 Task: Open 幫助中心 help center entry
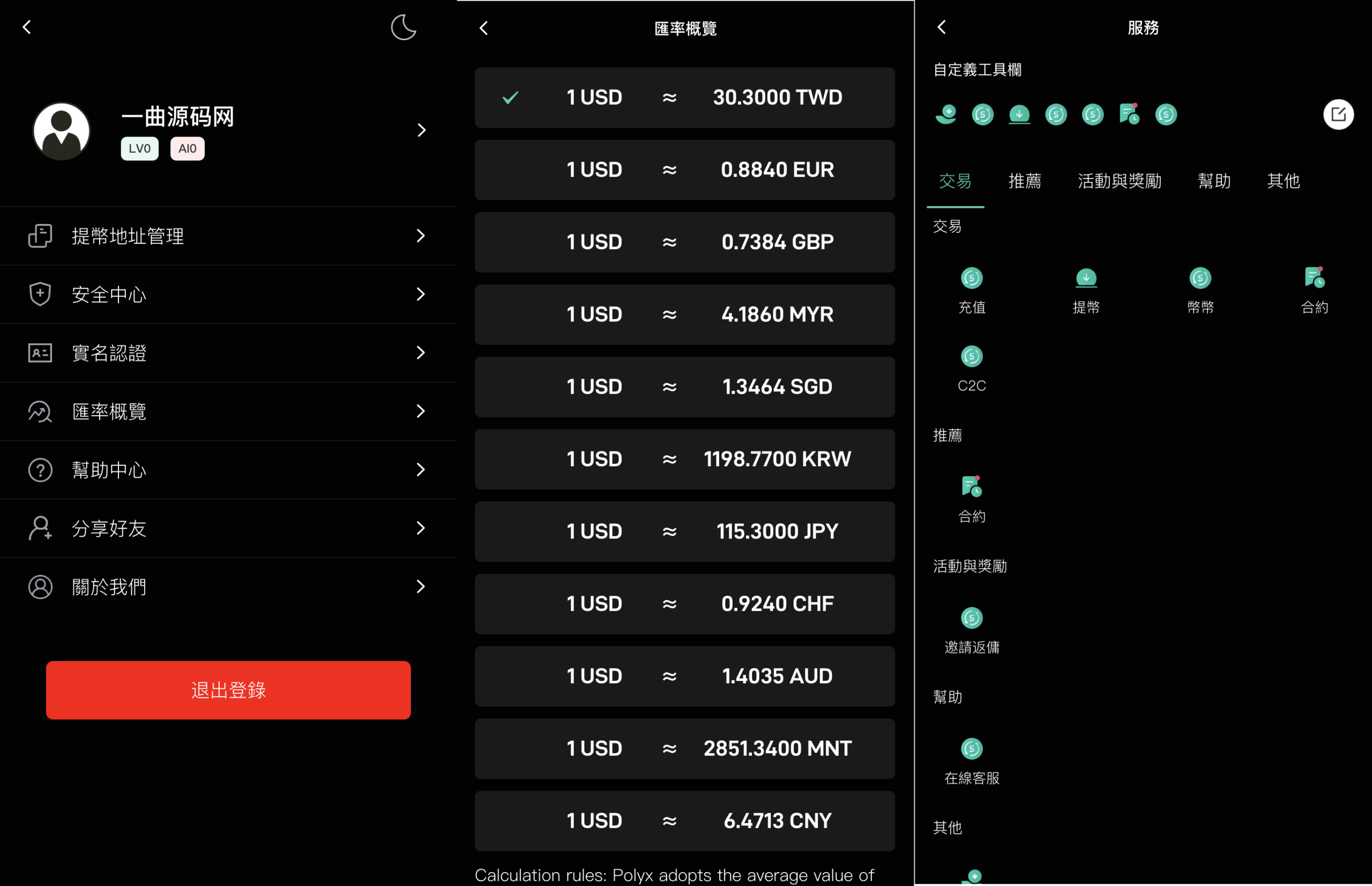228,470
